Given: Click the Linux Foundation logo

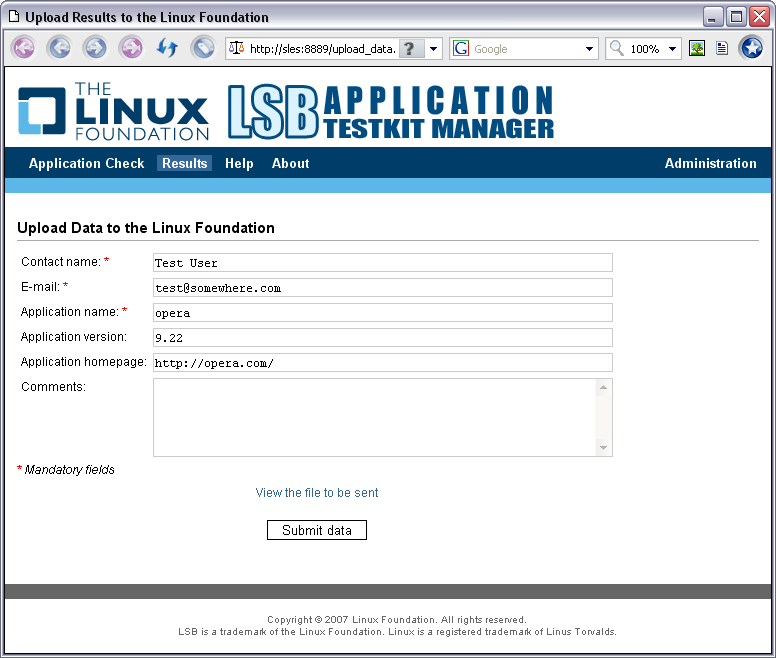Looking at the screenshot, I should [x=113, y=111].
